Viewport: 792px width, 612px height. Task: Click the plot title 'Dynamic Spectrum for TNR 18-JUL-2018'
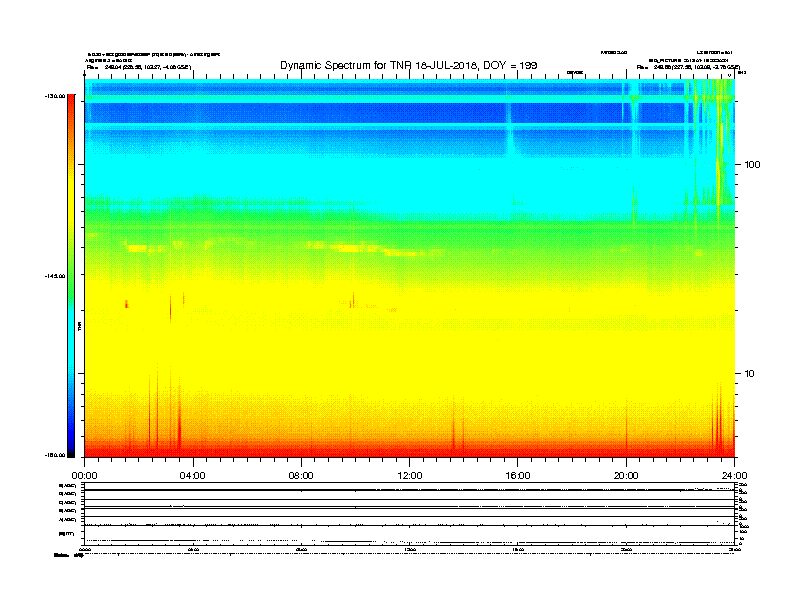click(x=409, y=65)
